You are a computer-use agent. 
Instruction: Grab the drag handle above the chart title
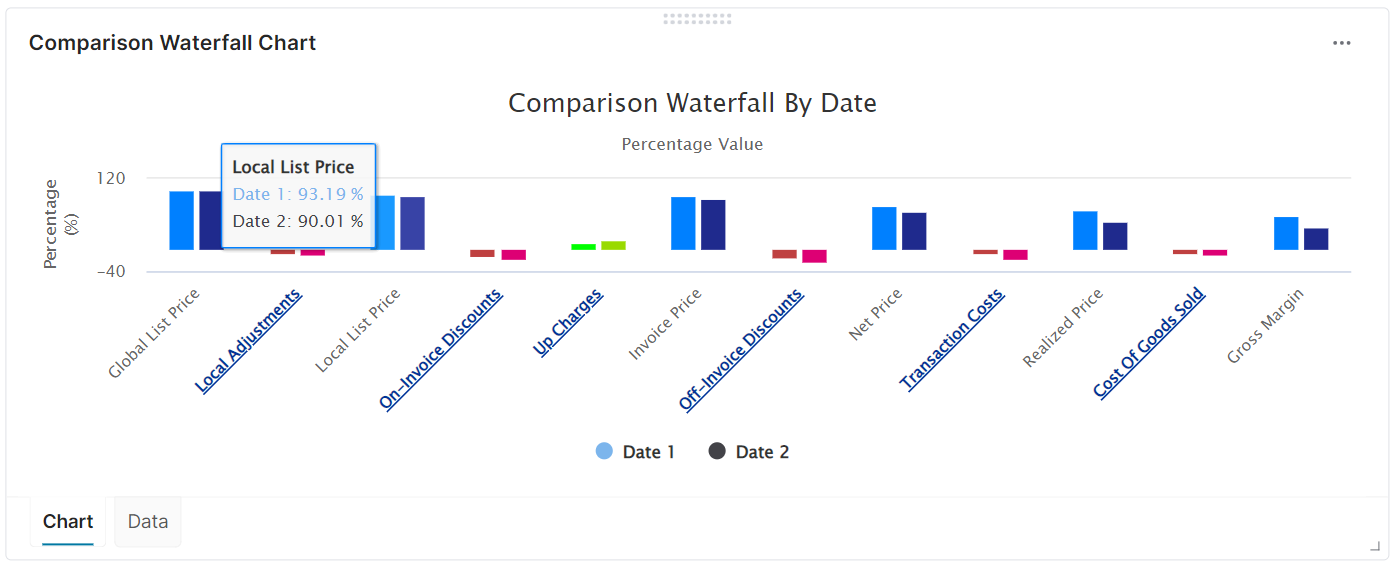coord(697,18)
